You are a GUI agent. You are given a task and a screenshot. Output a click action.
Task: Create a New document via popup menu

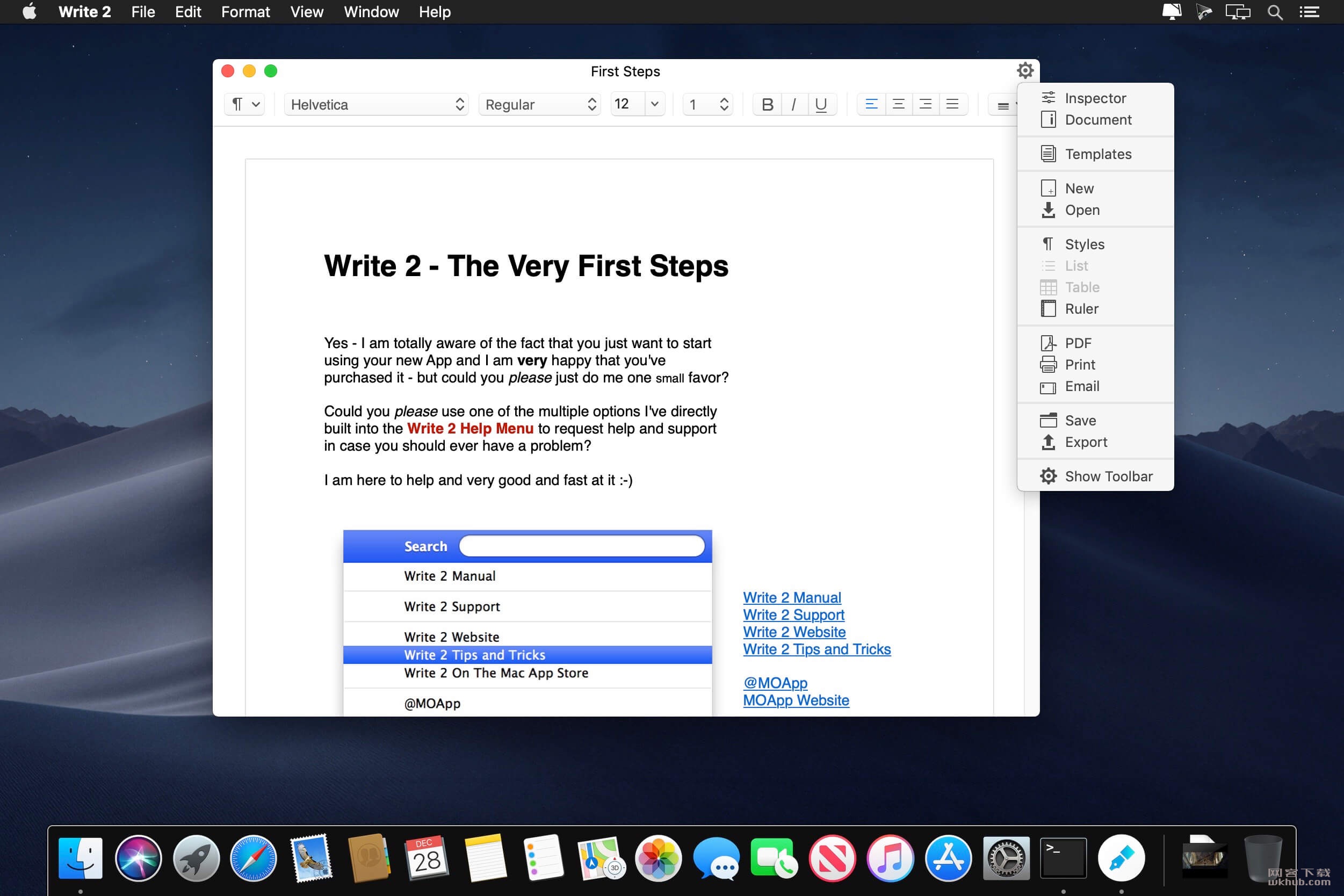pos(1095,189)
